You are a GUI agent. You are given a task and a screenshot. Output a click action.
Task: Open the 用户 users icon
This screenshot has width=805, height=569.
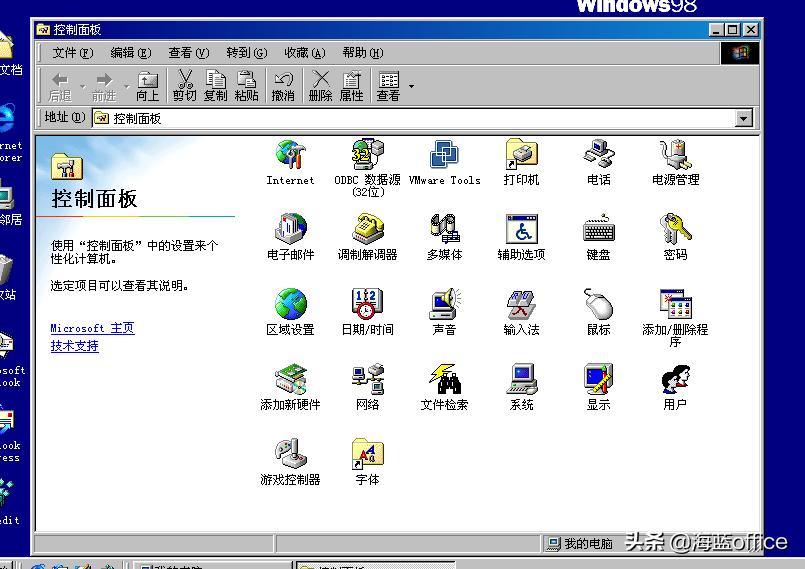click(x=676, y=387)
